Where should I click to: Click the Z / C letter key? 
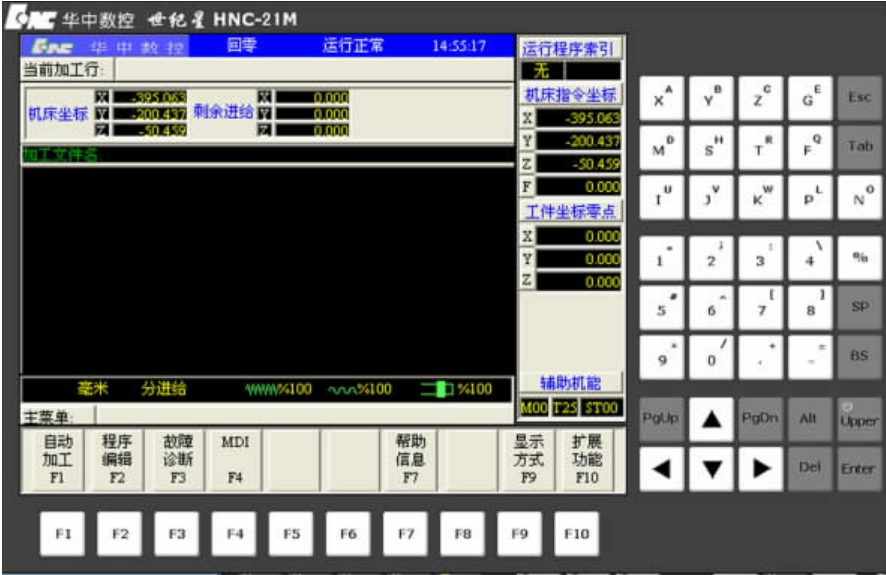[x=761, y=98]
